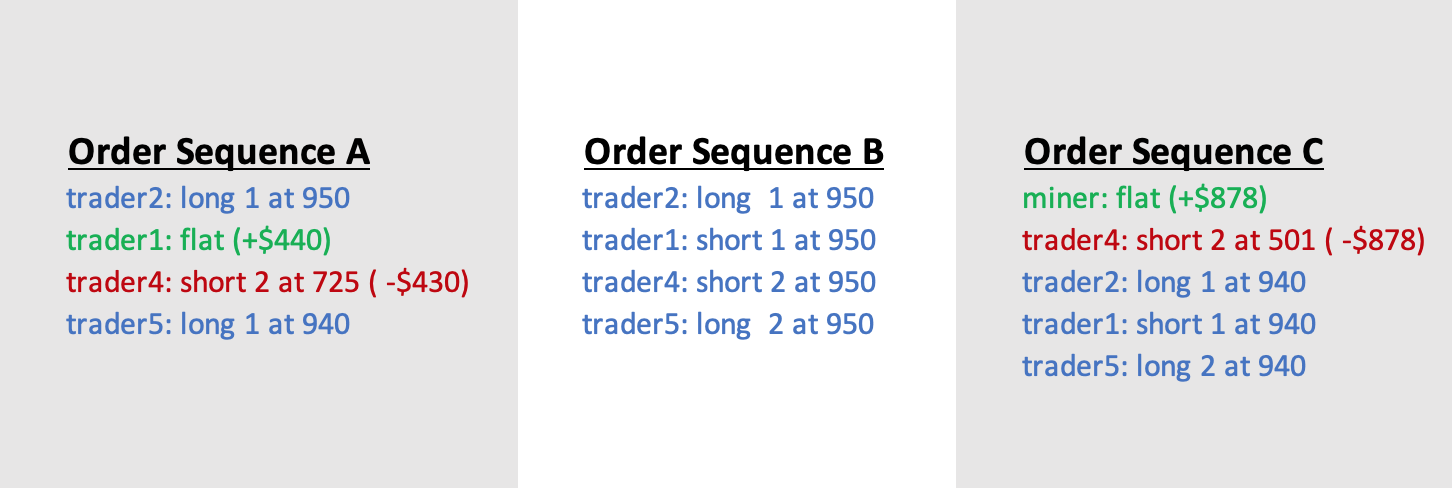Select trader2 long 1 at 950 in Sequence B

click(729, 198)
